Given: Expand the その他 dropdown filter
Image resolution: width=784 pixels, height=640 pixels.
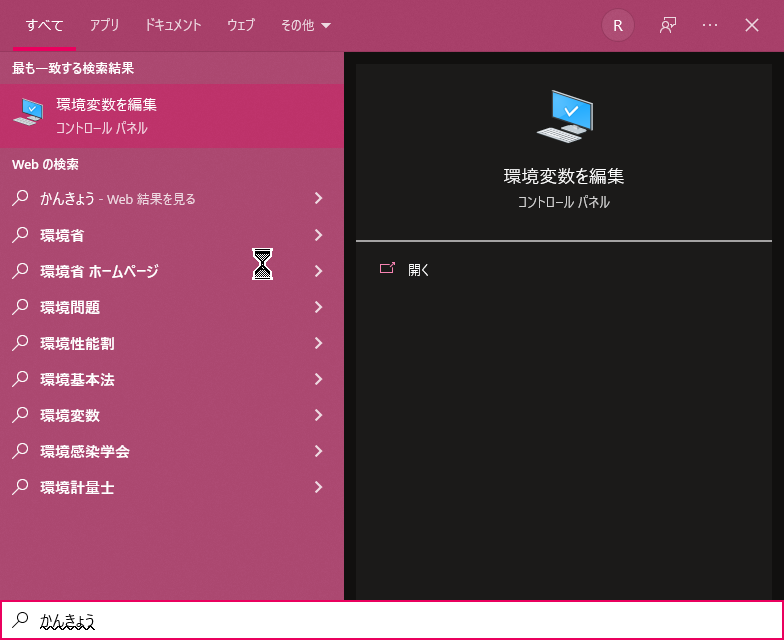Looking at the screenshot, I should 306,26.
